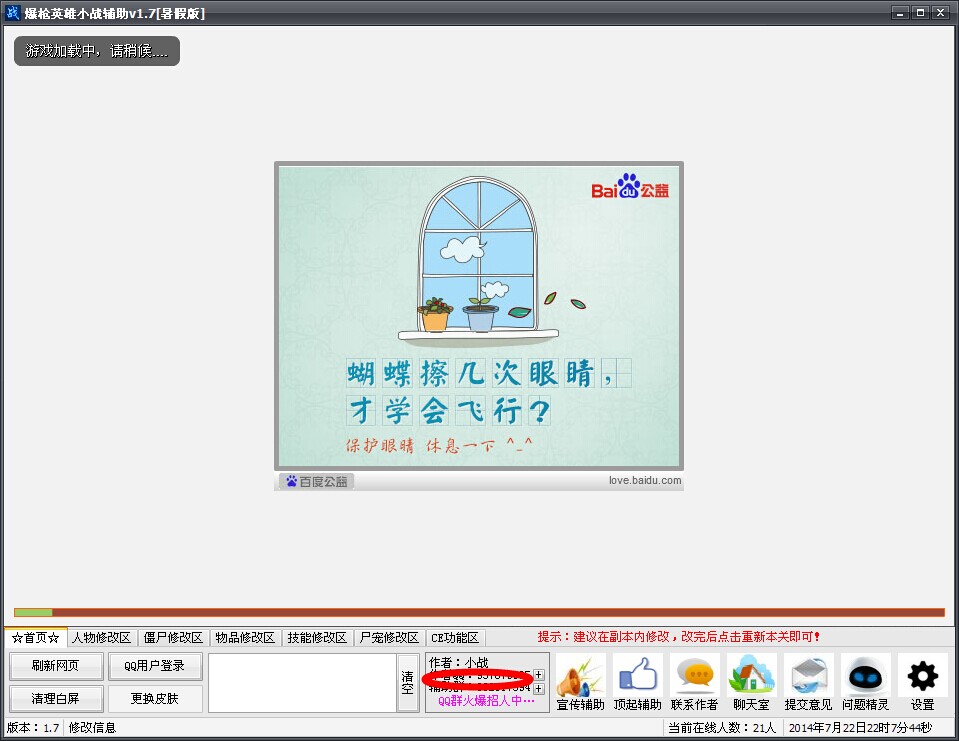
Task: Click the date and time status text
Action: point(860,728)
